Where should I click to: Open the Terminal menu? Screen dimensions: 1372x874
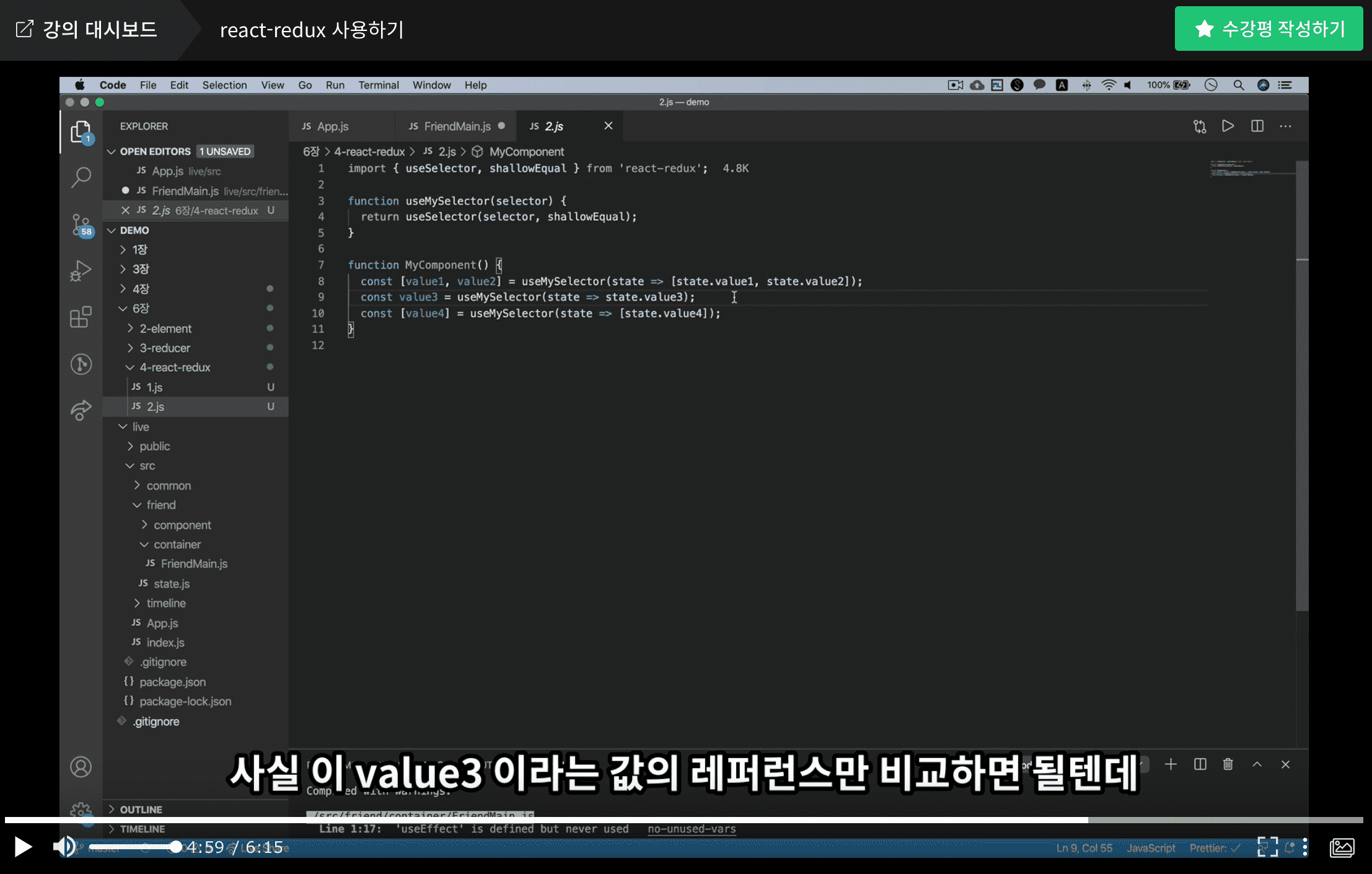click(379, 85)
